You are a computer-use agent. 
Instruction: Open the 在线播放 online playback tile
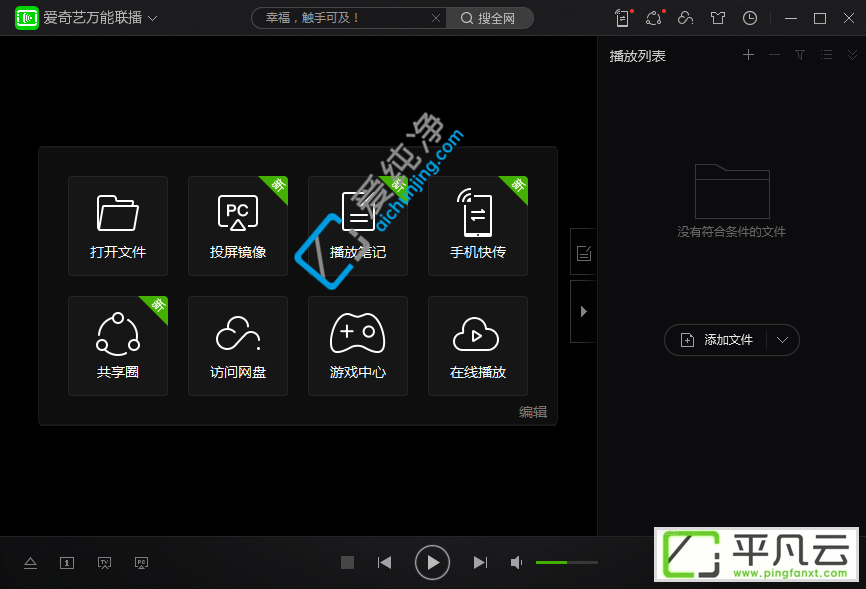478,346
